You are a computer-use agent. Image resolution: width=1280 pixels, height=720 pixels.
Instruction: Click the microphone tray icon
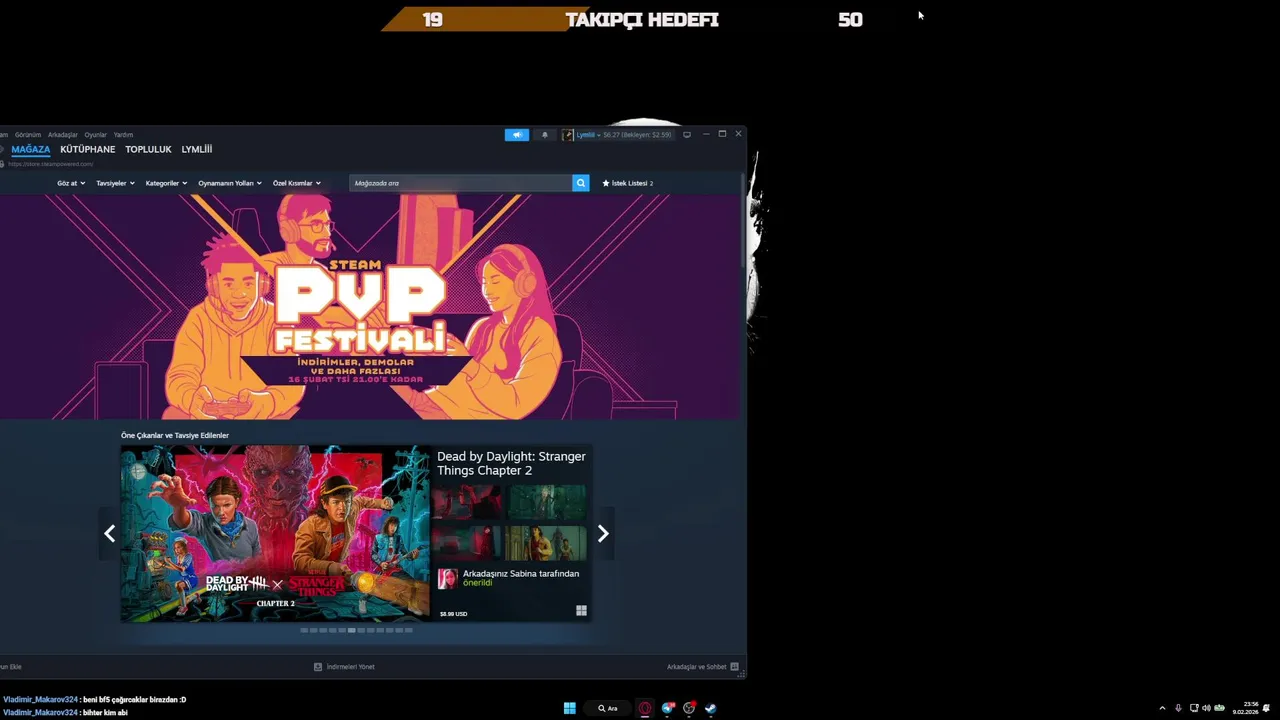click(x=1178, y=708)
